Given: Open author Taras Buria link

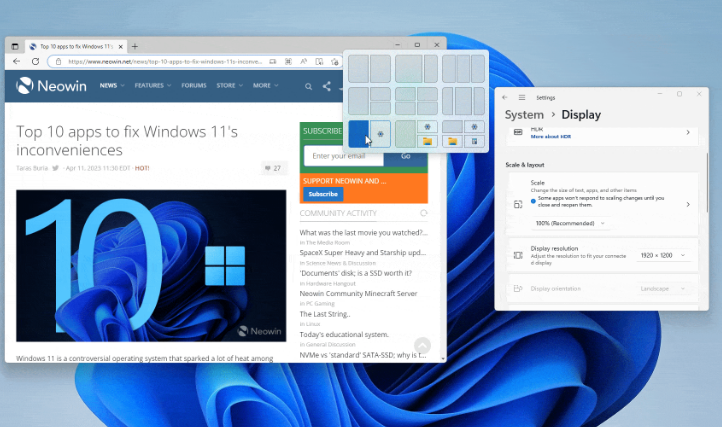Looking at the screenshot, I should 32,168.
